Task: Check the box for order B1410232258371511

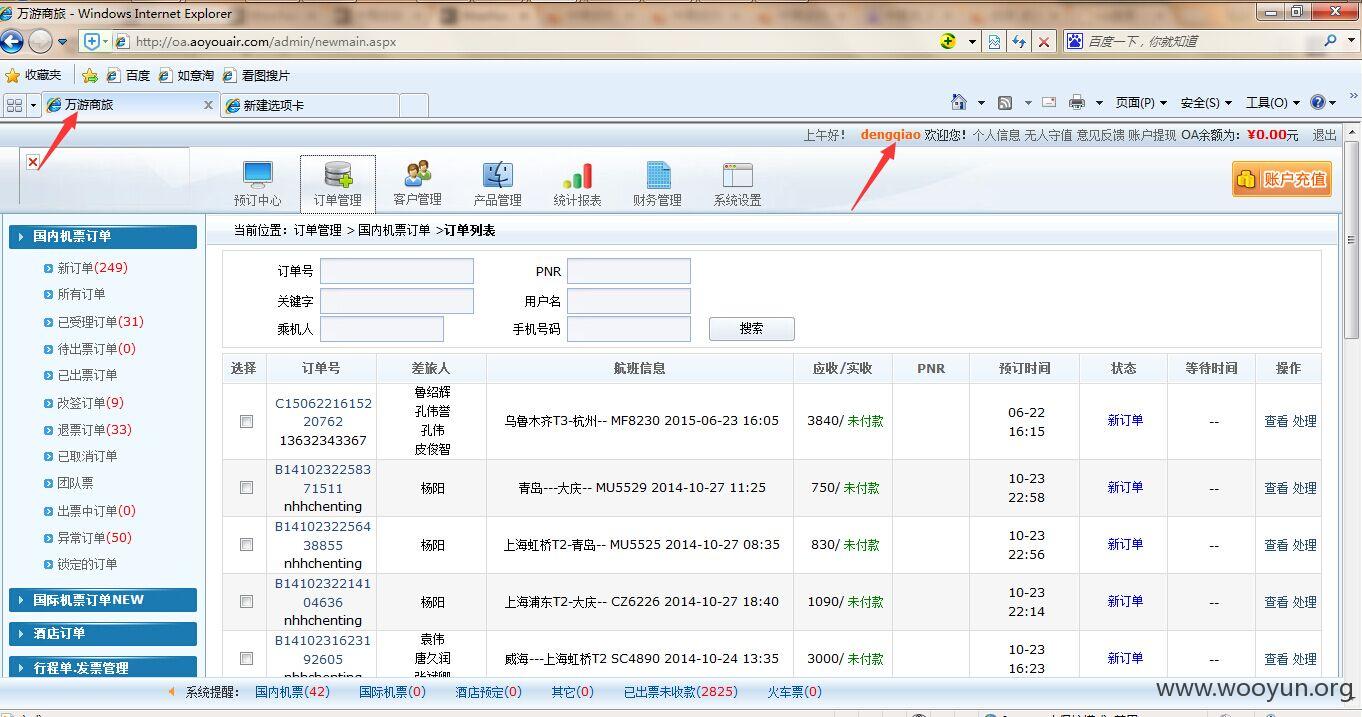Action: coord(246,487)
